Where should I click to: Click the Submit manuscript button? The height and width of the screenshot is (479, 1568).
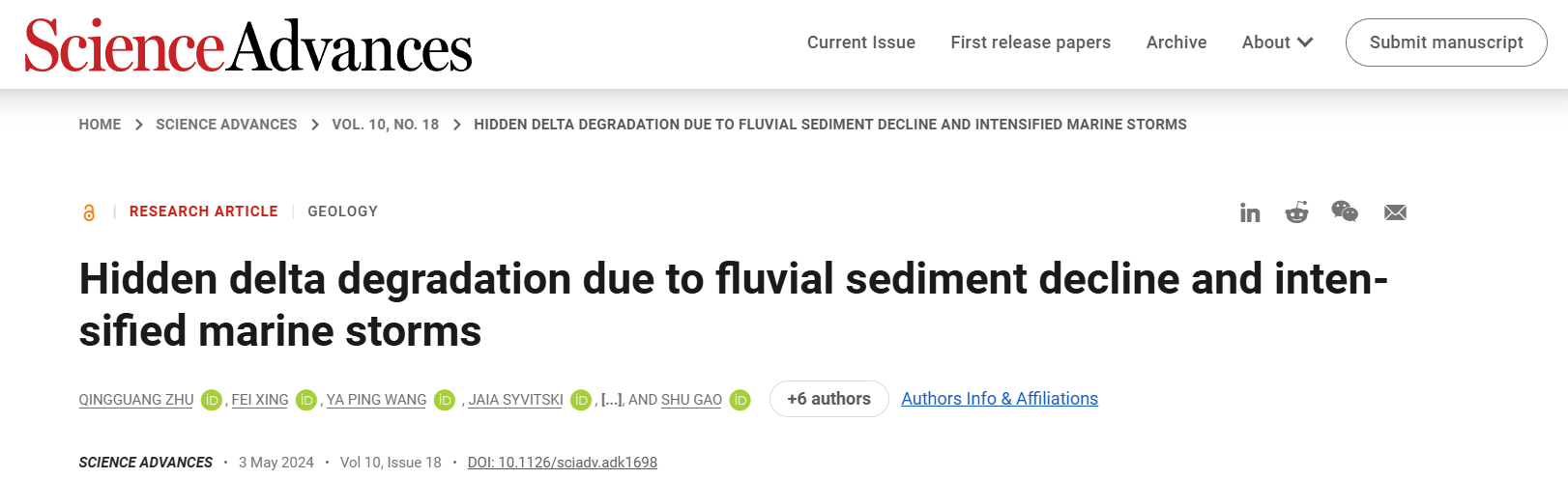(1446, 42)
